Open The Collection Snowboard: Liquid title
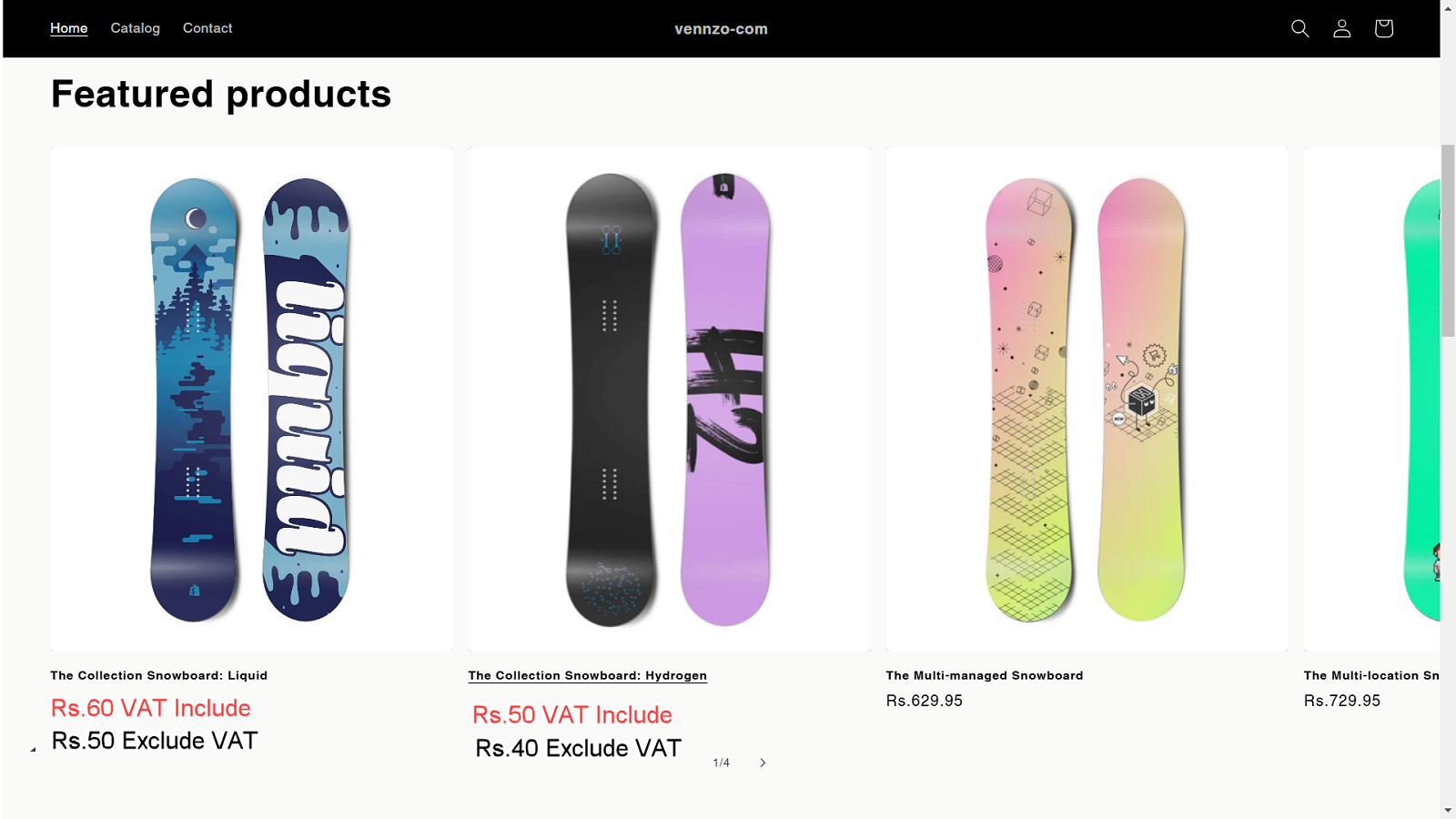The height and width of the screenshot is (819, 1456). [x=159, y=675]
